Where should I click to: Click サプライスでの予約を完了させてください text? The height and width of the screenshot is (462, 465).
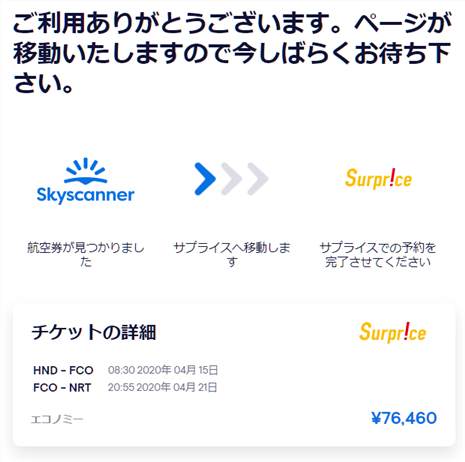pyautogui.click(x=378, y=254)
